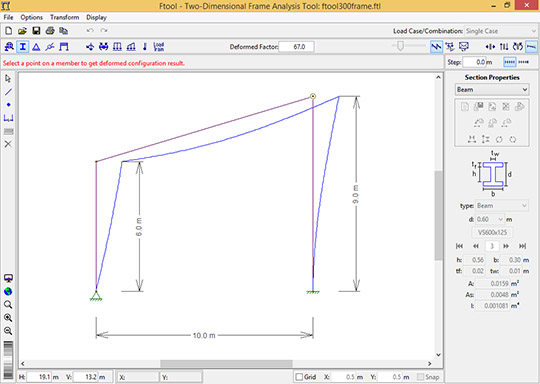Expand the Beam section name dropdown
The height and width of the screenshot is (384, 540).
pos(492,90)
